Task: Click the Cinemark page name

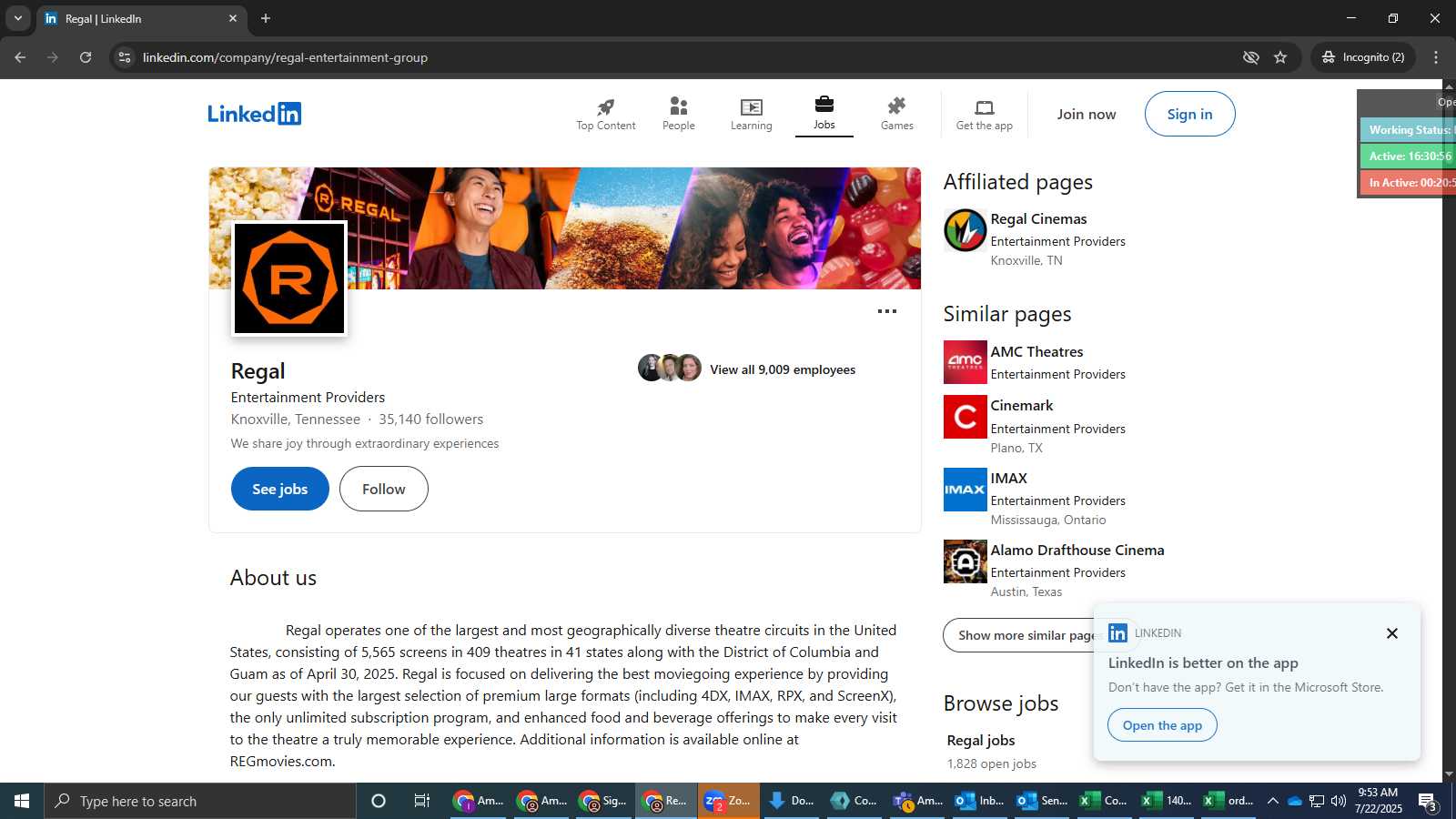Action: pos(1021,406)
